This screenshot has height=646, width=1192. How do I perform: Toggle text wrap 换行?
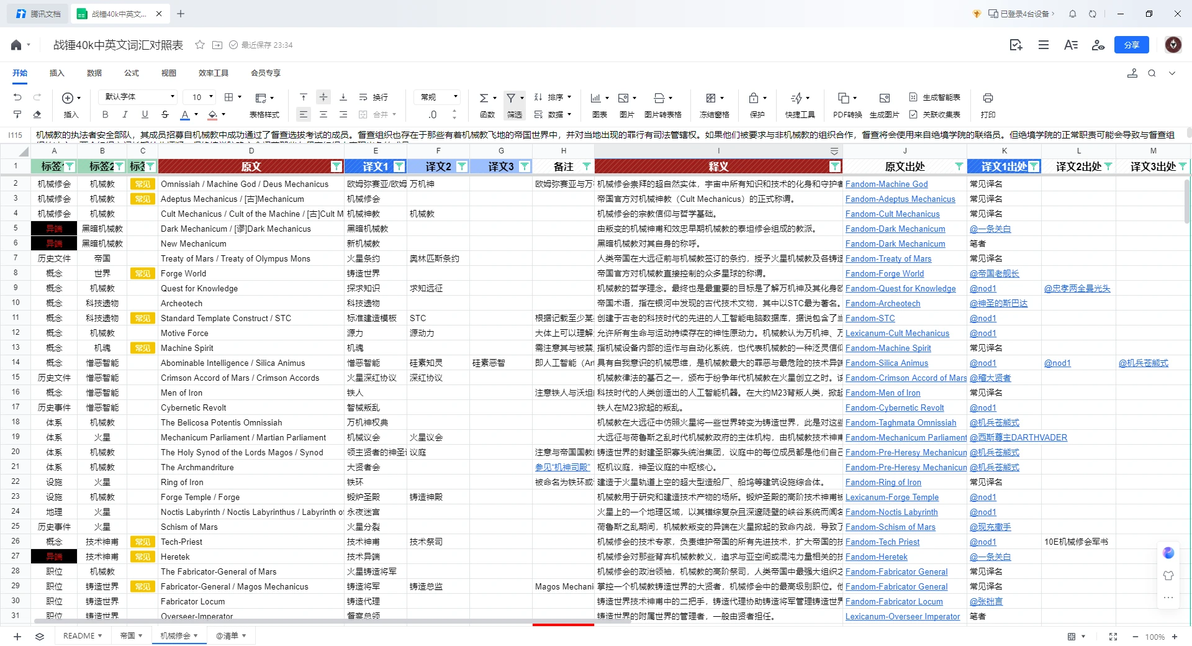373,97
